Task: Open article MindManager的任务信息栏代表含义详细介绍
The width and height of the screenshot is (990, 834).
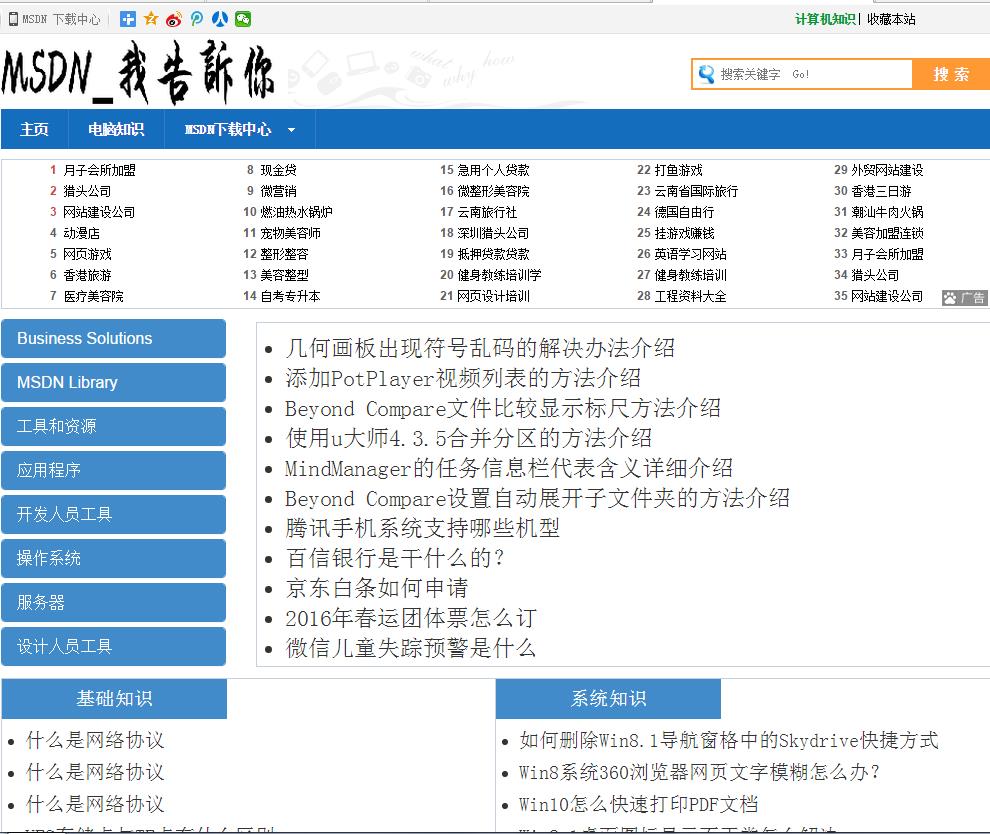Action: coord(509,468)
